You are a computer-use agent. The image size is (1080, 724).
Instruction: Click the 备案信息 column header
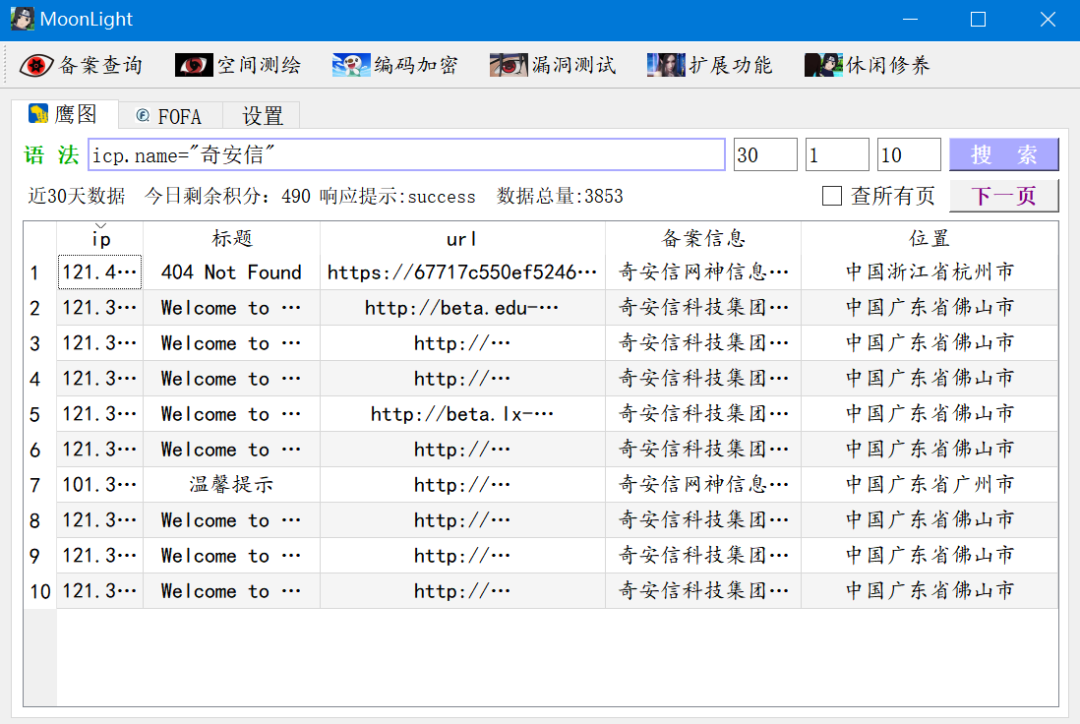pos(703,239)
